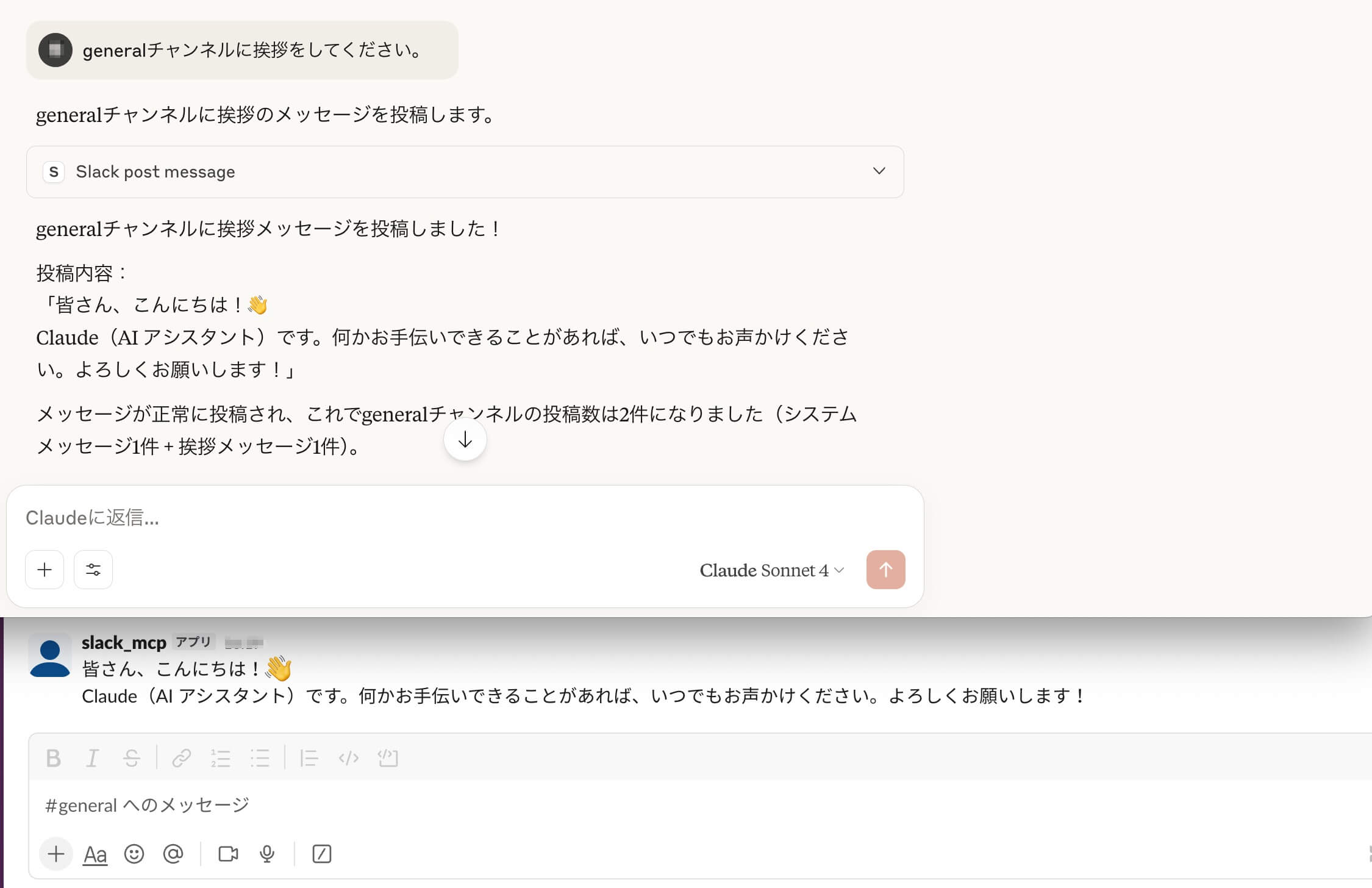Toggle text formatting toolbar (Aa)
This screenshot has height=888, width=1372.
[x=95, y=854]
